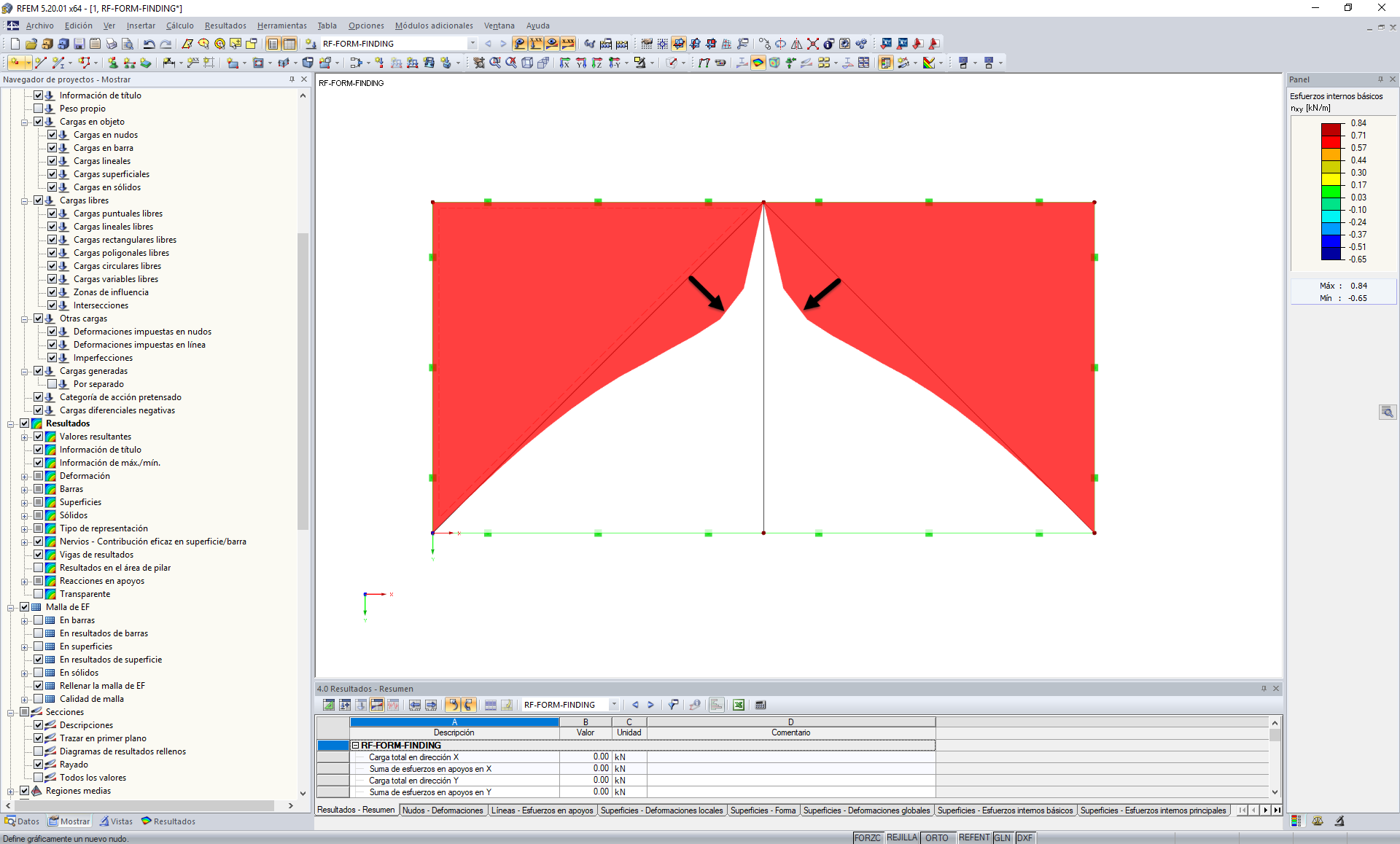Open the RF-FORM-FINDING load case dropdown in toolbar

click(472, 44)
